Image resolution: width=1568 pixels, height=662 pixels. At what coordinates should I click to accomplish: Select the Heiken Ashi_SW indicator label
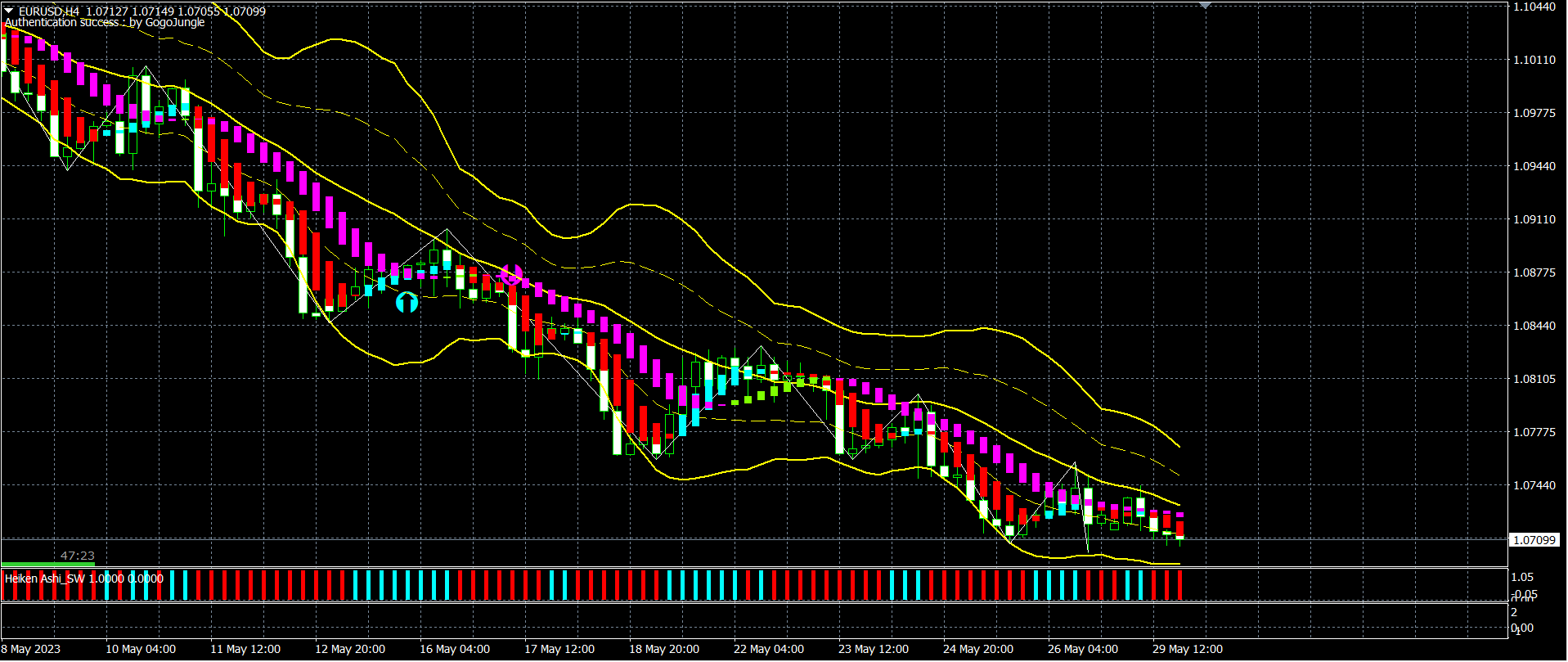[45, 579]
